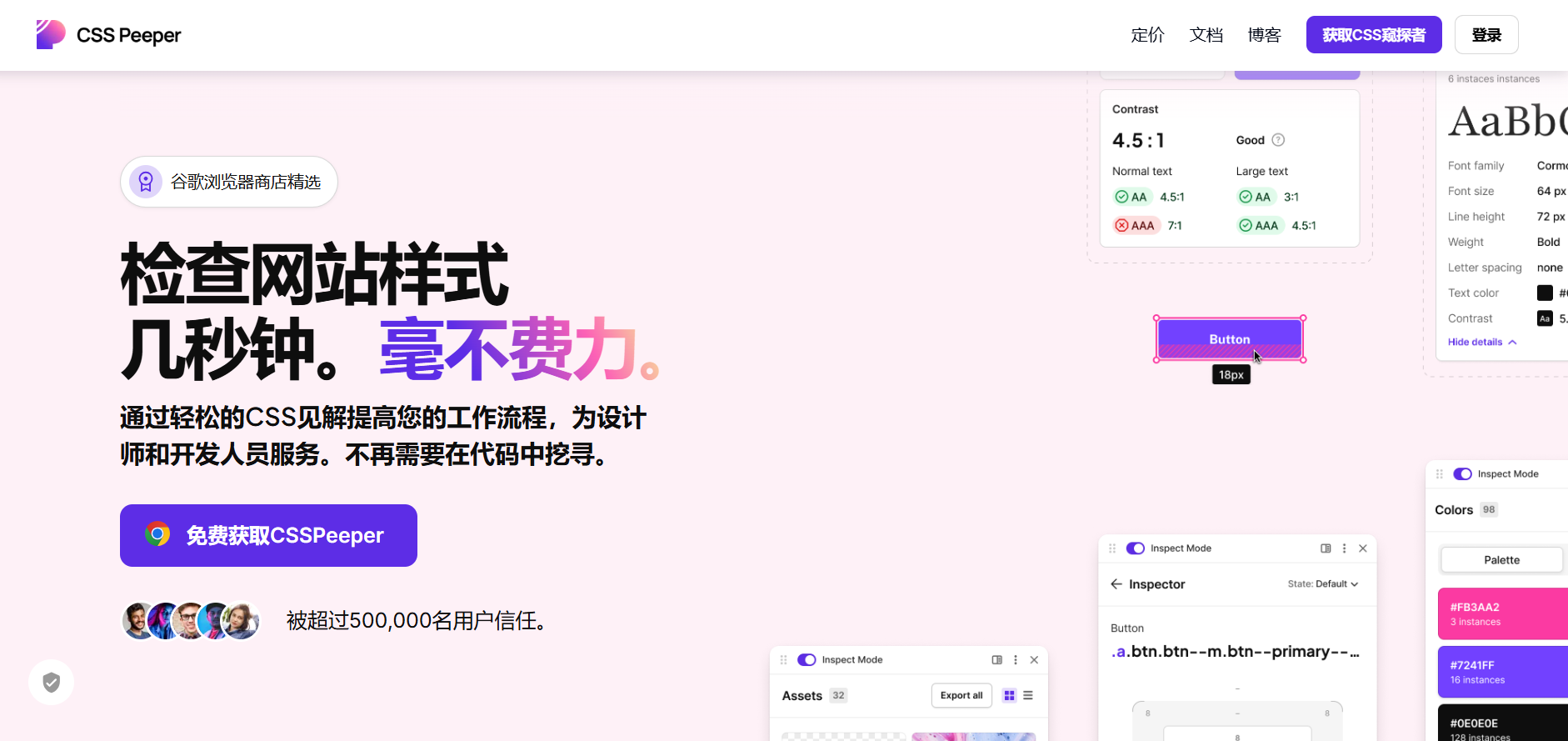Click the AAA failing badge under Normal text
Screen dimensions: 1568x741
coord(1136,225)
